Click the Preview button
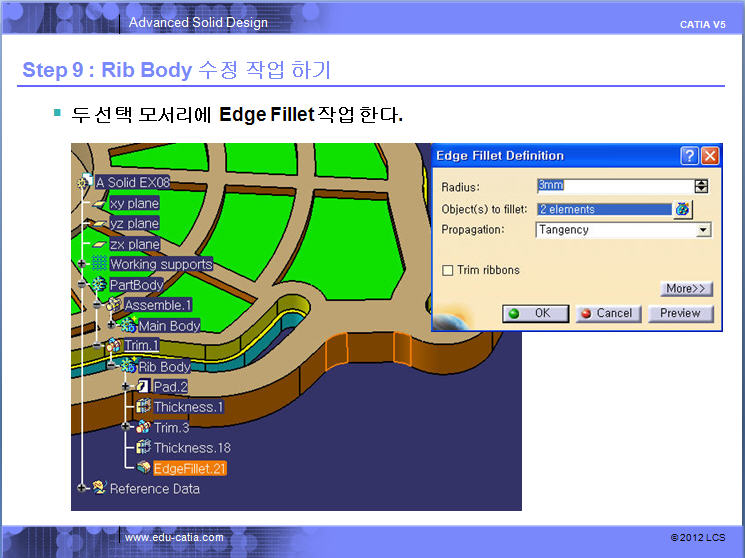745x558 pixels. pos(680,313)
